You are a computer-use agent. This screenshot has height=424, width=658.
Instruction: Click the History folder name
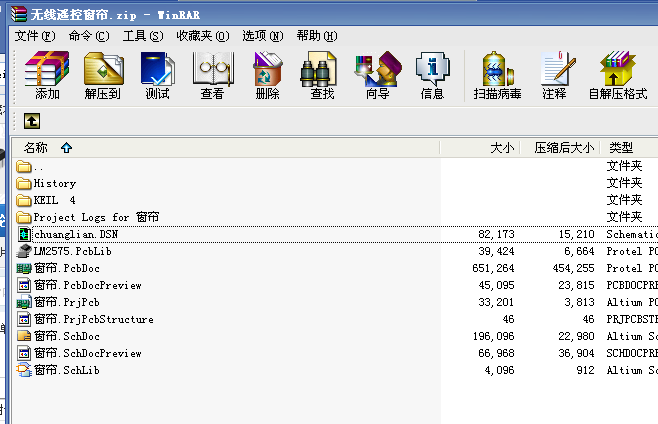(x=55, y=183)
